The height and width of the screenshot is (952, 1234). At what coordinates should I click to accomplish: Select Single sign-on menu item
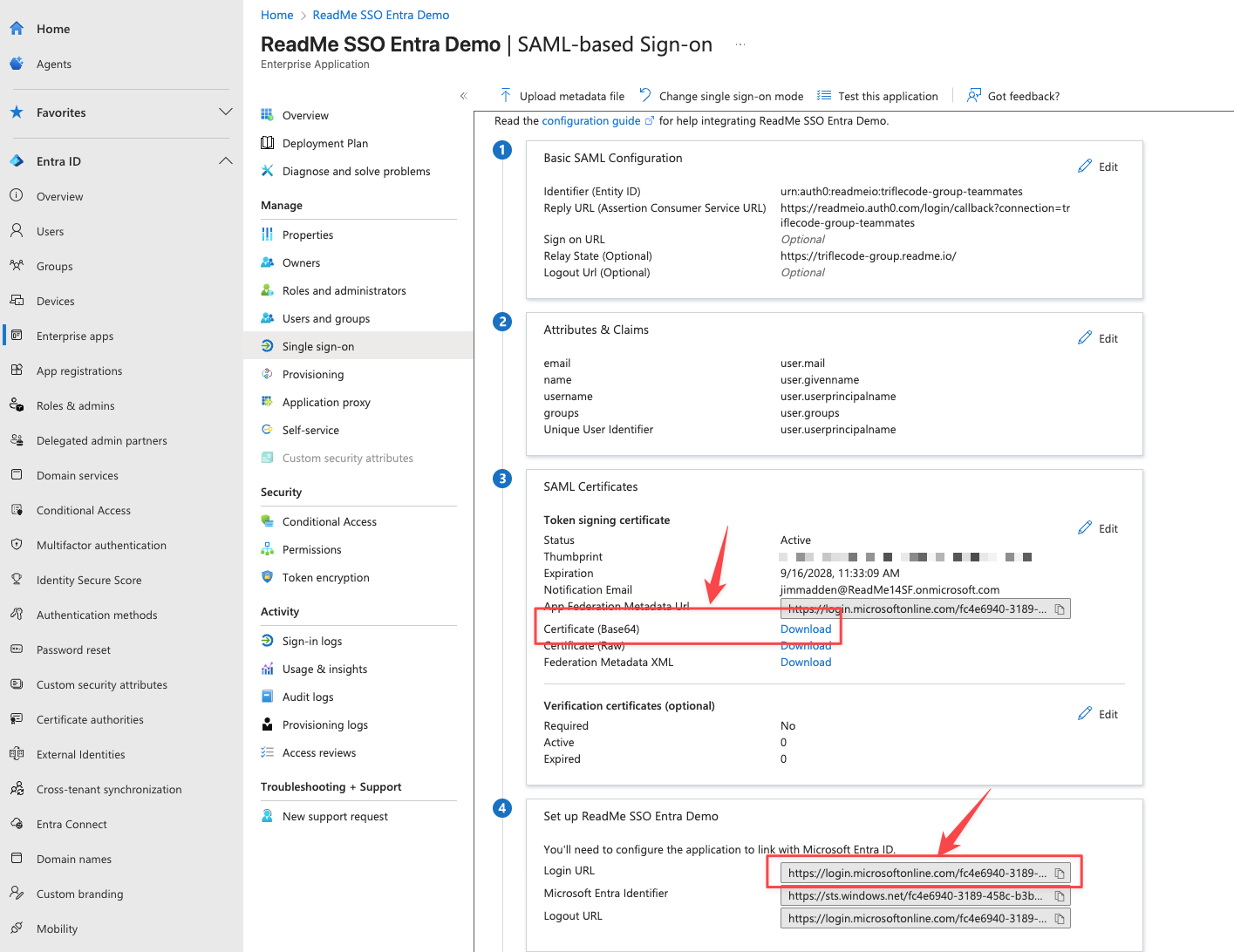click(x=358, y=346)
